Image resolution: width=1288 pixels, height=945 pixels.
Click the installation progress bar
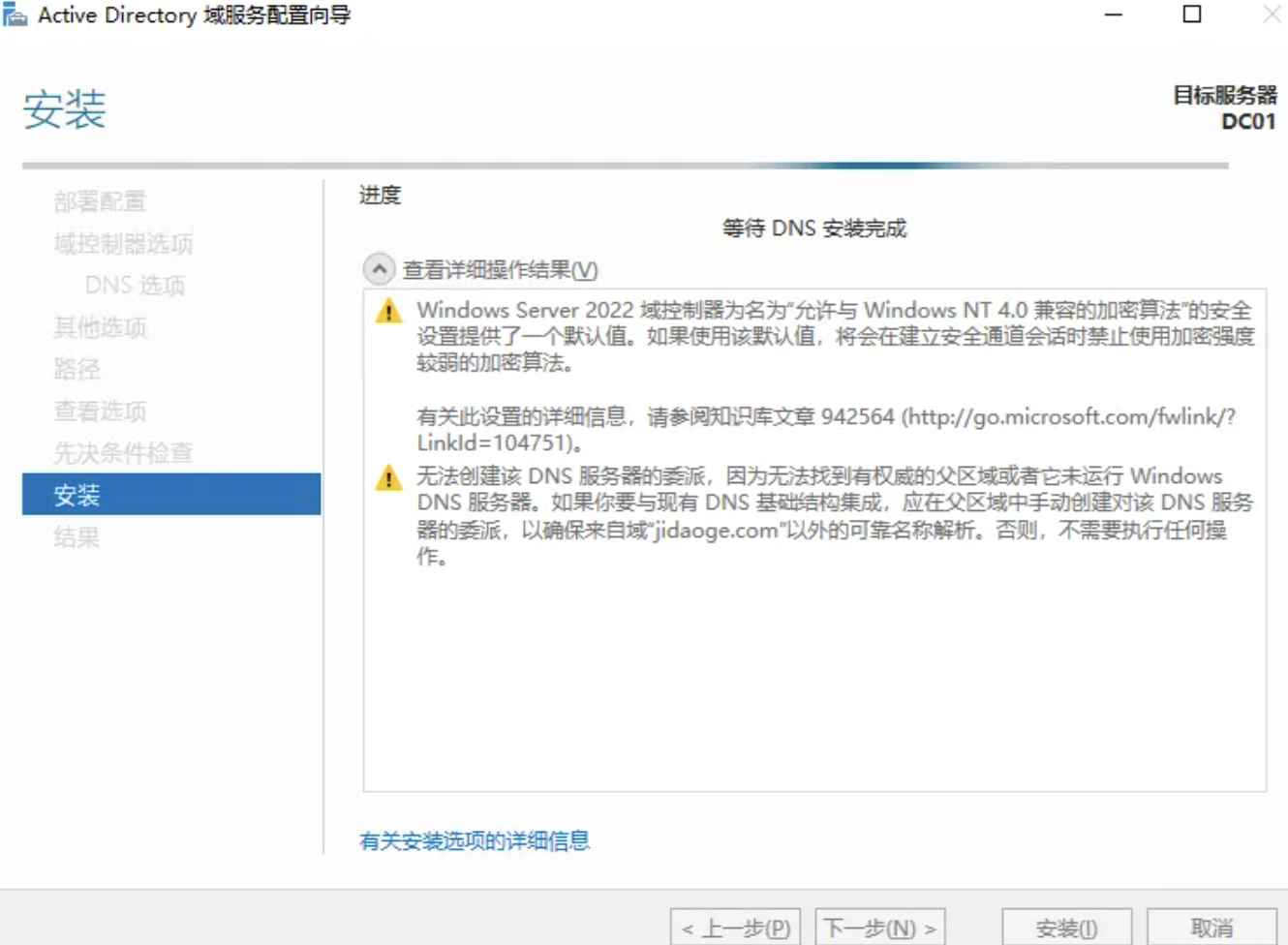(626, 166)
